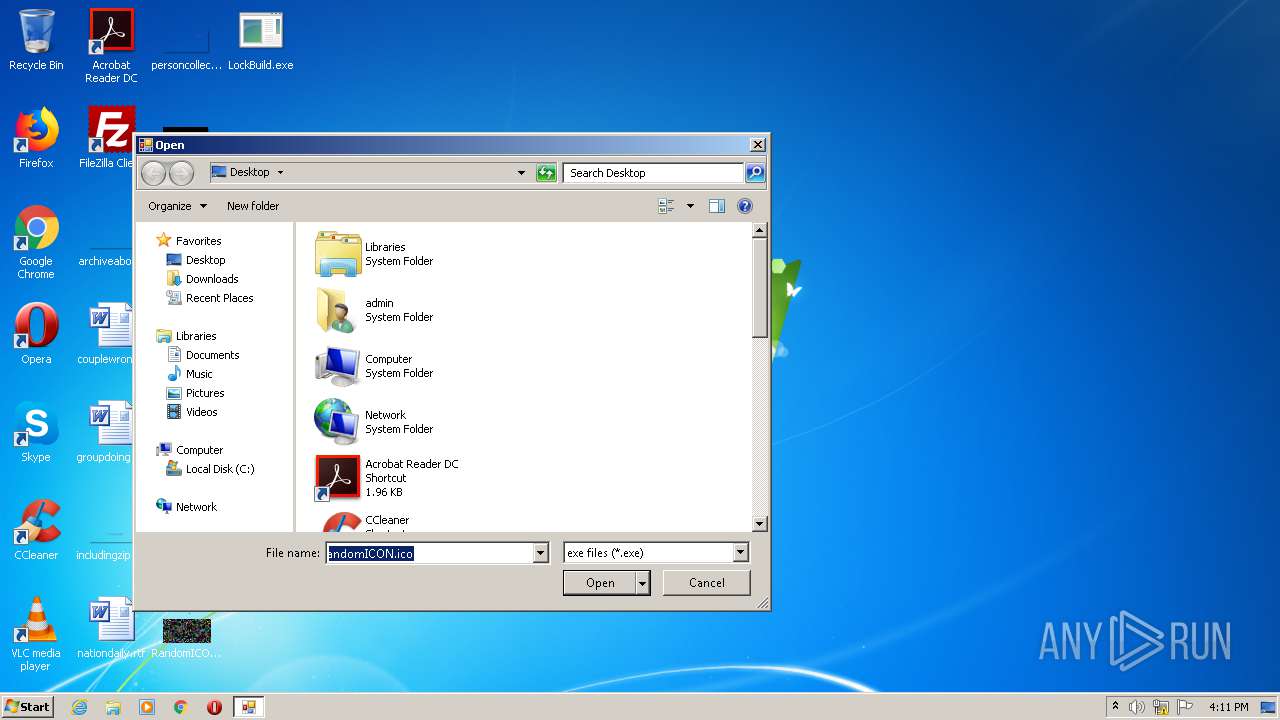Select Google Chrome desktop shortcut
Screen dimensions: 1280x720
(36, 242)
